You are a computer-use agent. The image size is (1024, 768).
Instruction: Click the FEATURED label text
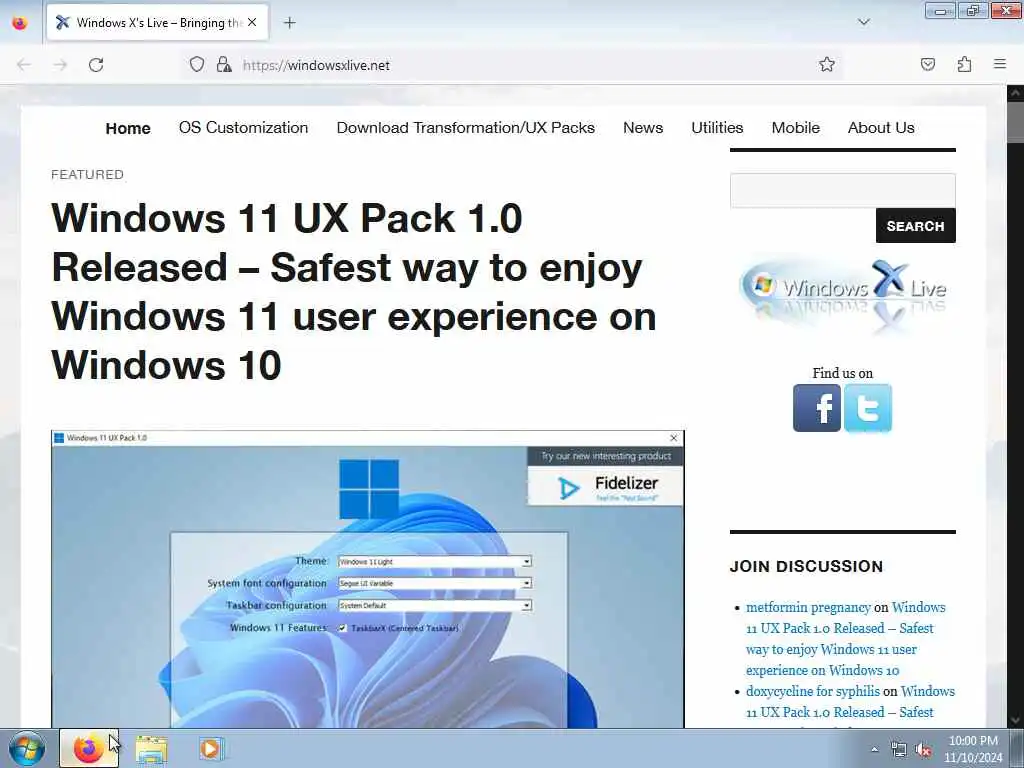tap(88, 174)
